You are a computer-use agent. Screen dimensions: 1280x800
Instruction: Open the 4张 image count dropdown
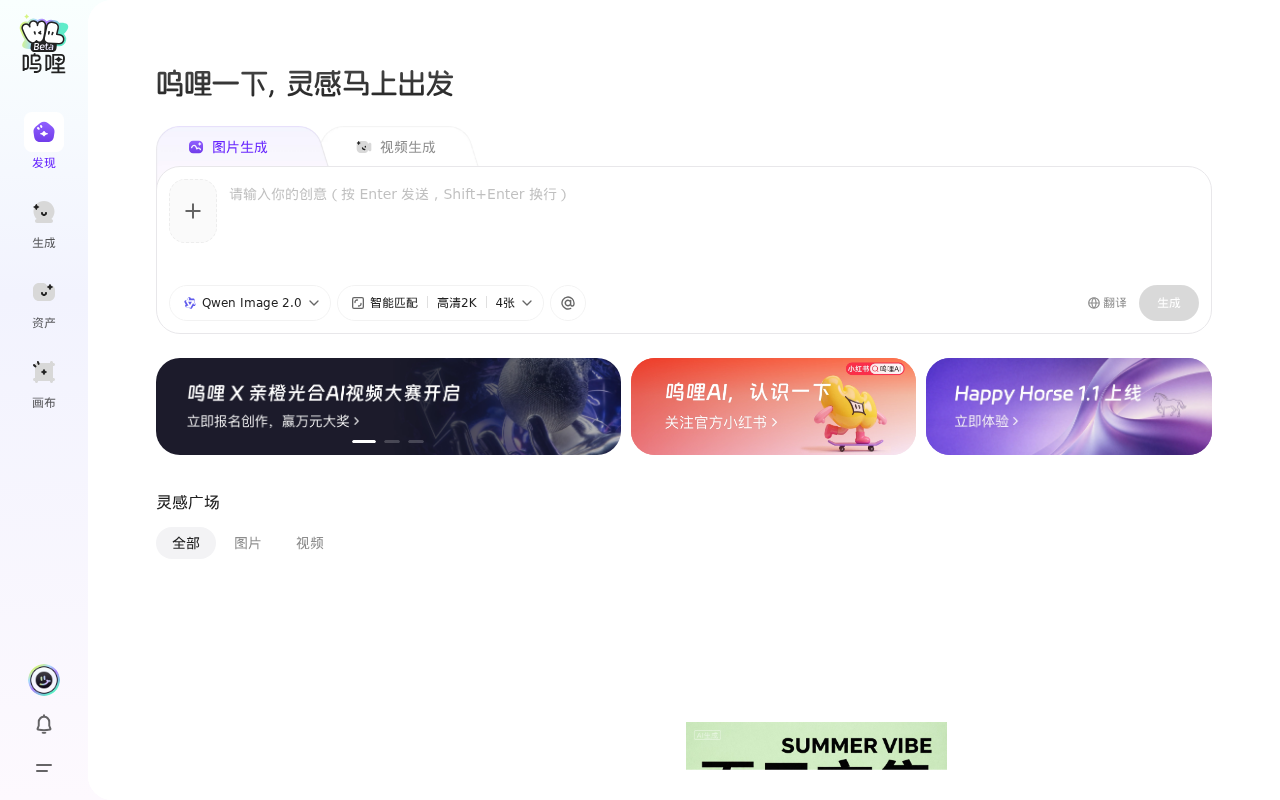click(x=514, y=303)
